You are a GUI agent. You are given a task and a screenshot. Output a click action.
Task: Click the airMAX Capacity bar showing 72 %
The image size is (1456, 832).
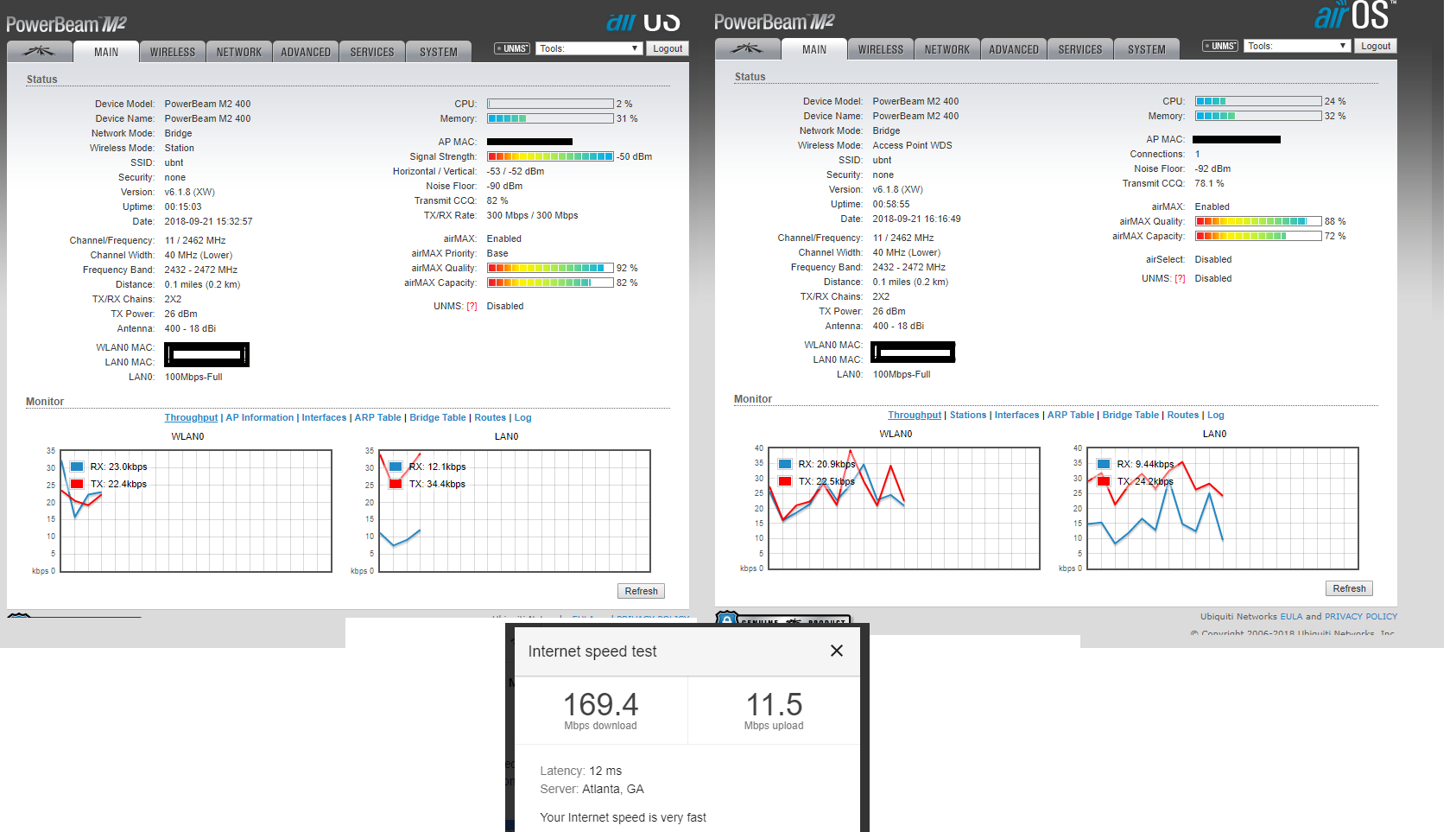[x=1258, y=236]
